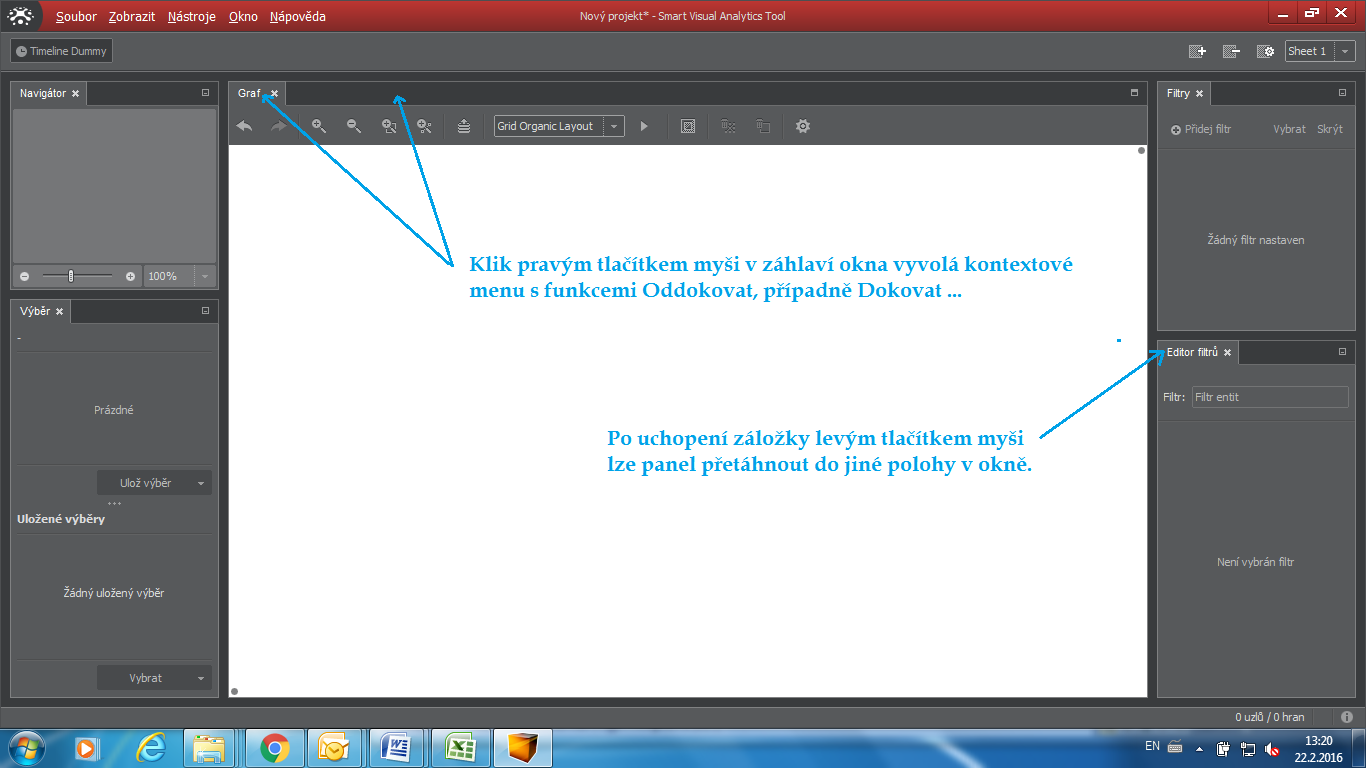
Task: Open the Nástroje menu
Action: coord(191,16)
